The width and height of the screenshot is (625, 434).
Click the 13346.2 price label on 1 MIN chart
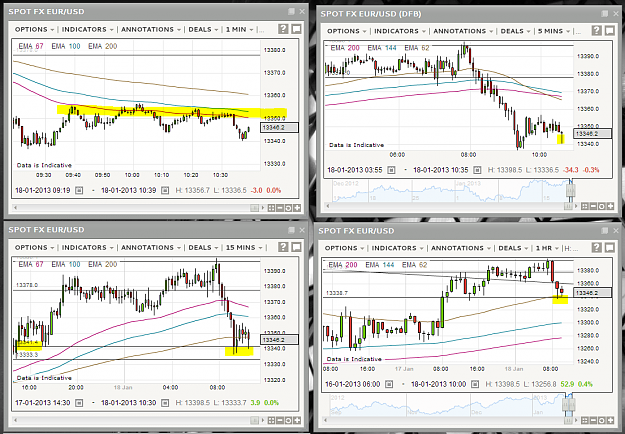point(279,128)
